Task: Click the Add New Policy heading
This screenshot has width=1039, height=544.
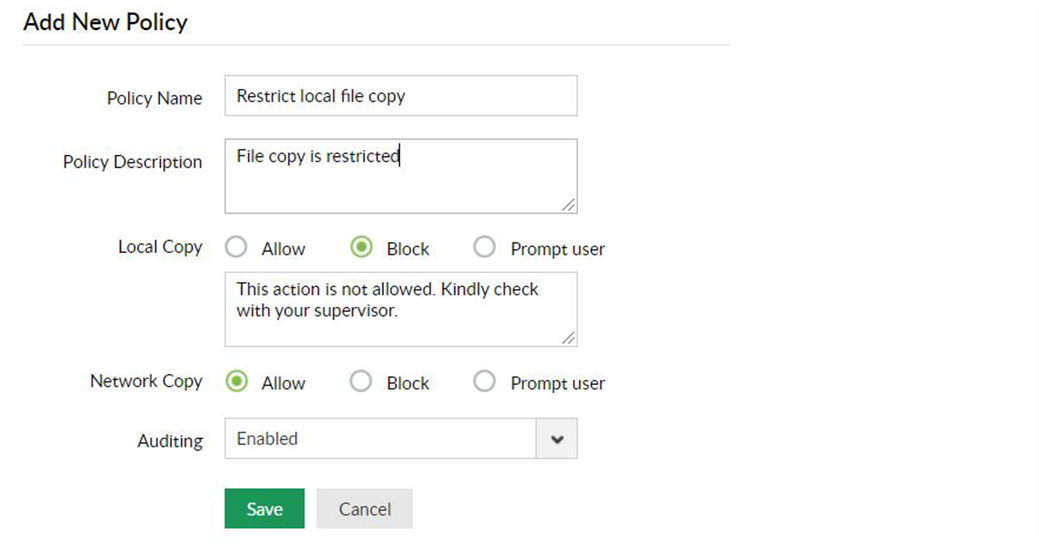Action: pos(105,22)
